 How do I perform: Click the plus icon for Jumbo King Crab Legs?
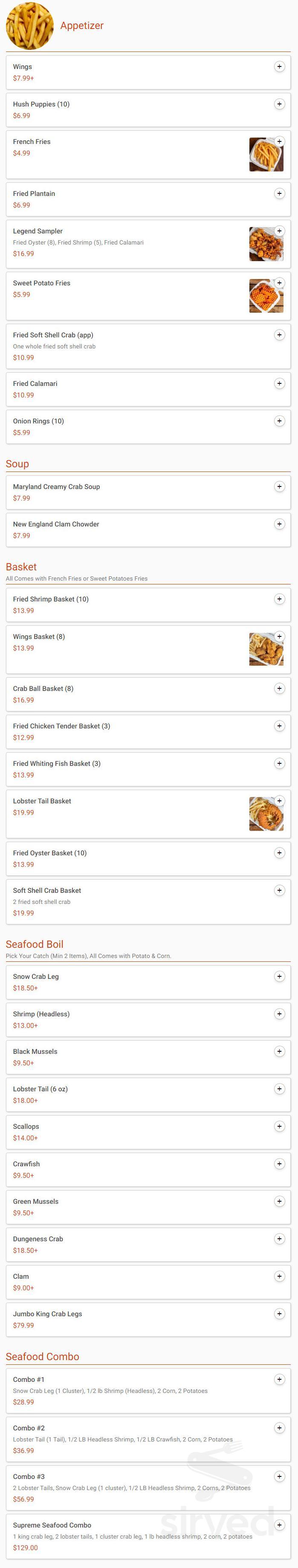point(279,1314)
